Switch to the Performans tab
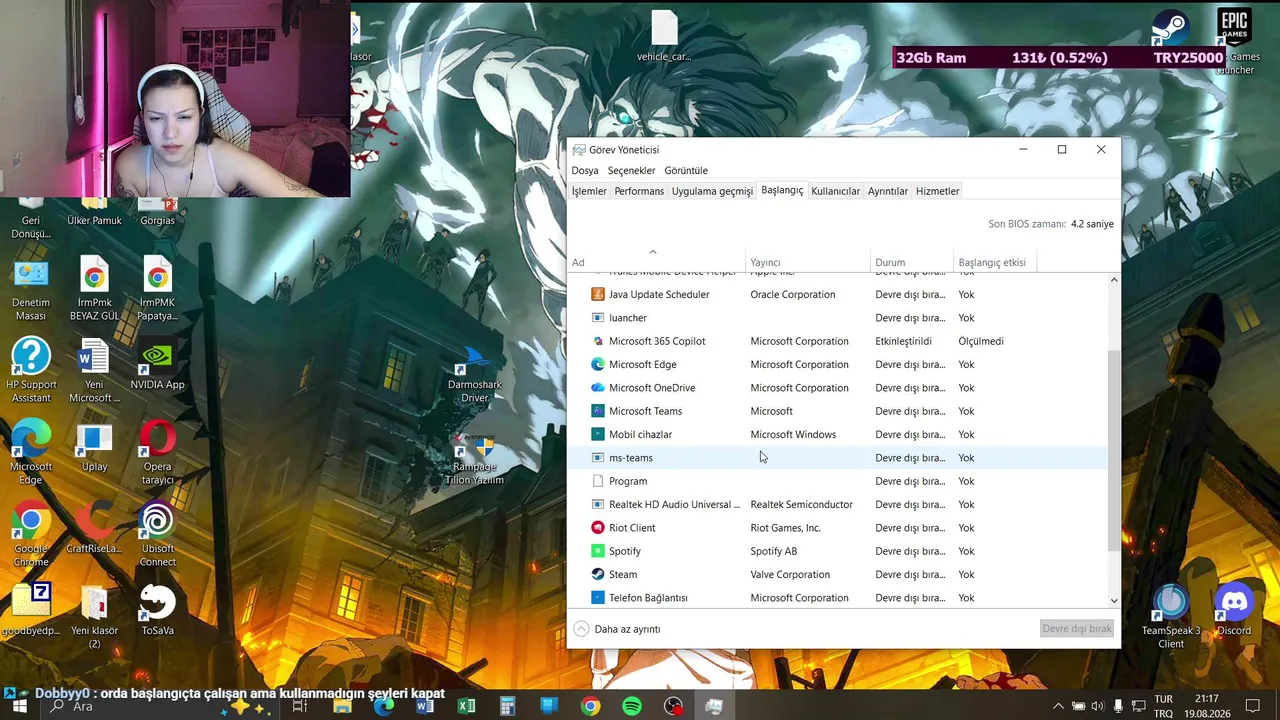 (639, 191)
